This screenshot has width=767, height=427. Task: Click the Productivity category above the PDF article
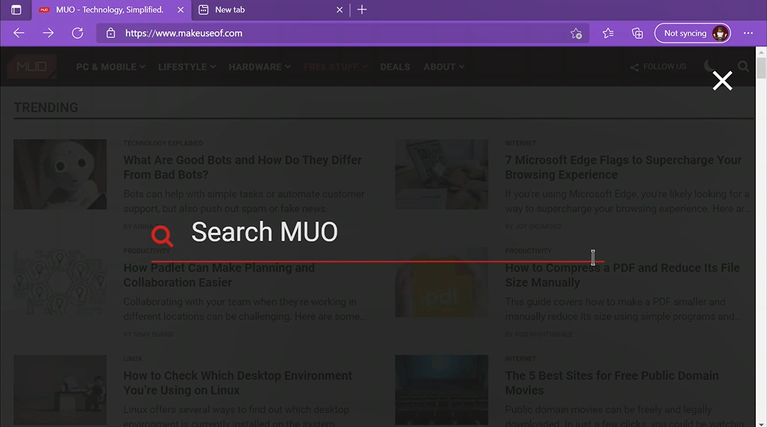click(528, 251)
